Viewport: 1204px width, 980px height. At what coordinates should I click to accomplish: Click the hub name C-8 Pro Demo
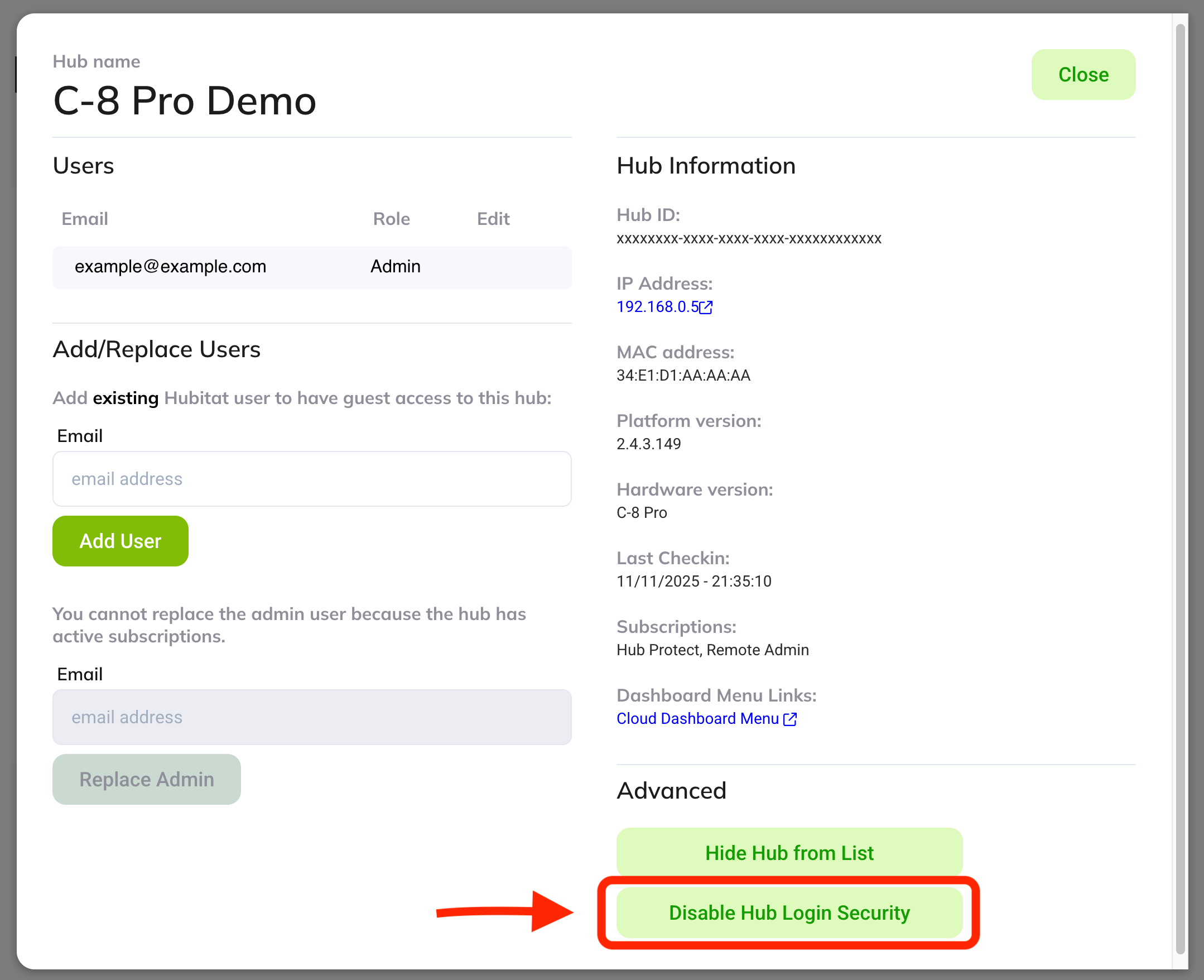[x=185, y=100]
